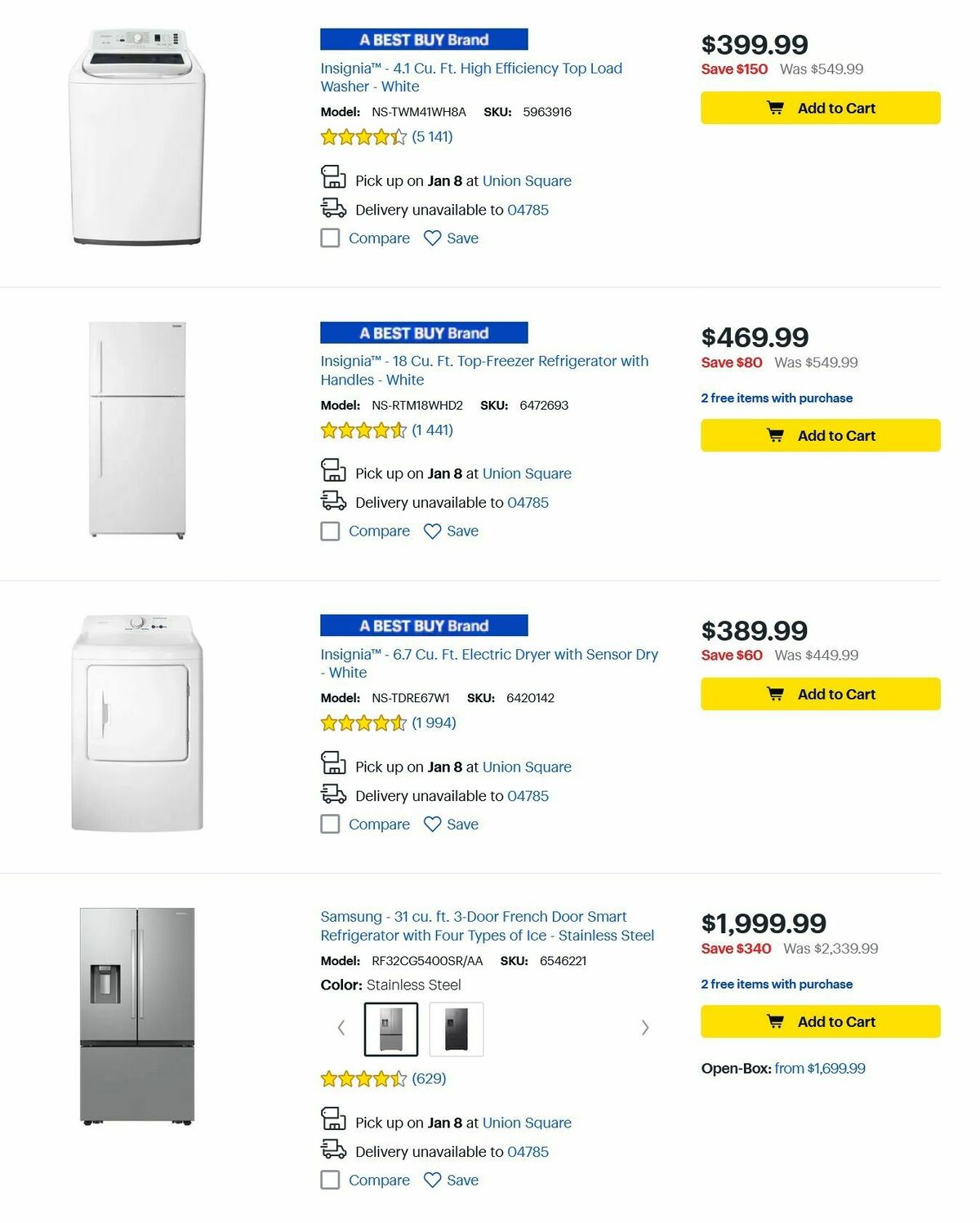Click the right arrow in the Samsung color carousel
This screenshot has height=1223, width=980.
click(645, 1028)
